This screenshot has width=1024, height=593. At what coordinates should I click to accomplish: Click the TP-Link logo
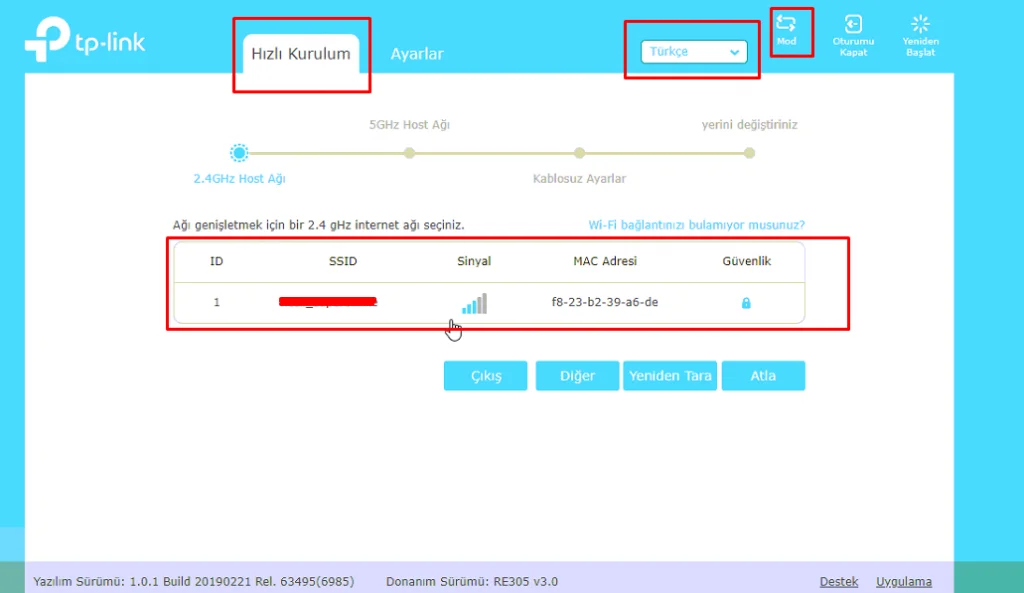click(x=85, y=41)
